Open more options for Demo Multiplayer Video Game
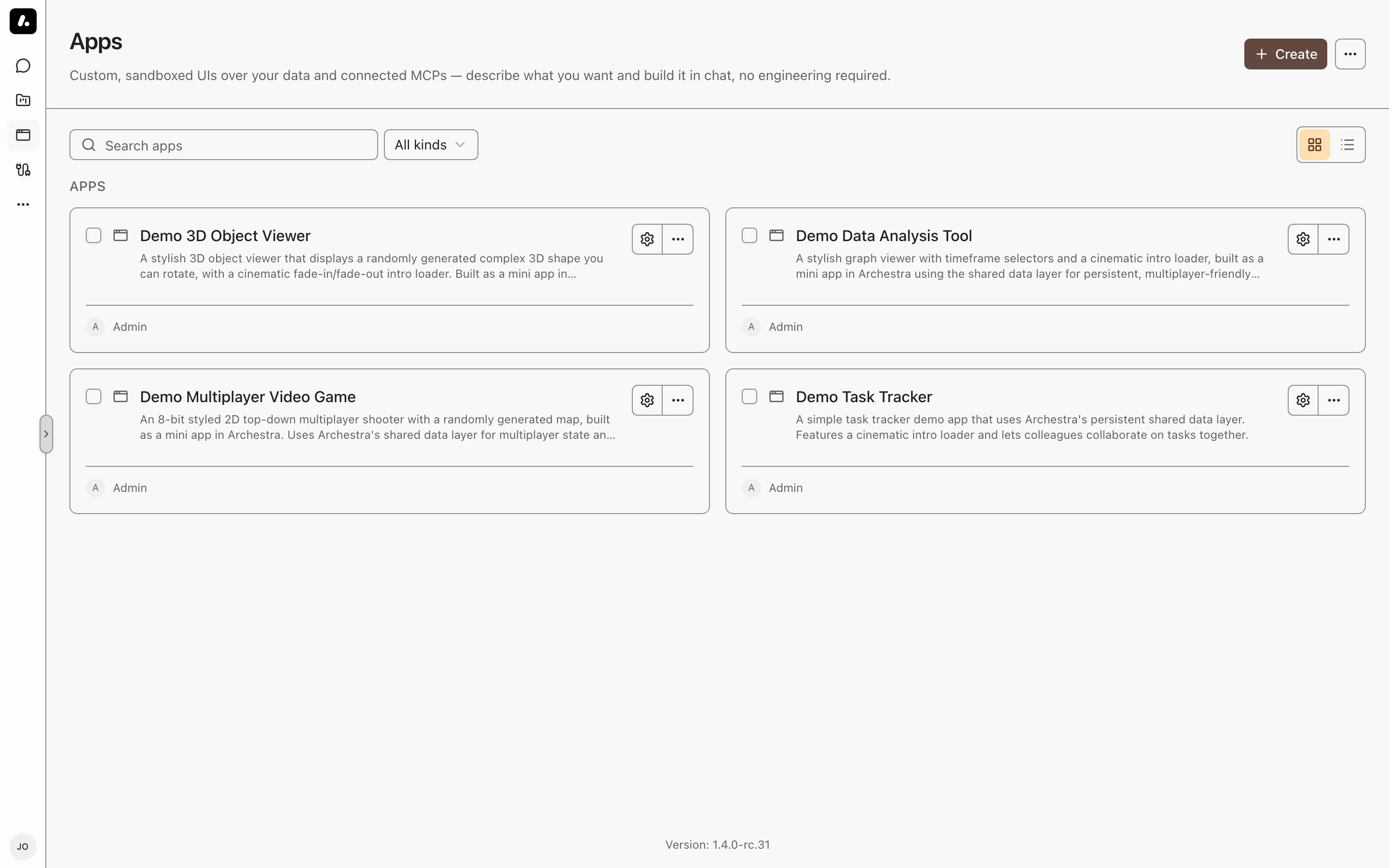 [678, 400]
